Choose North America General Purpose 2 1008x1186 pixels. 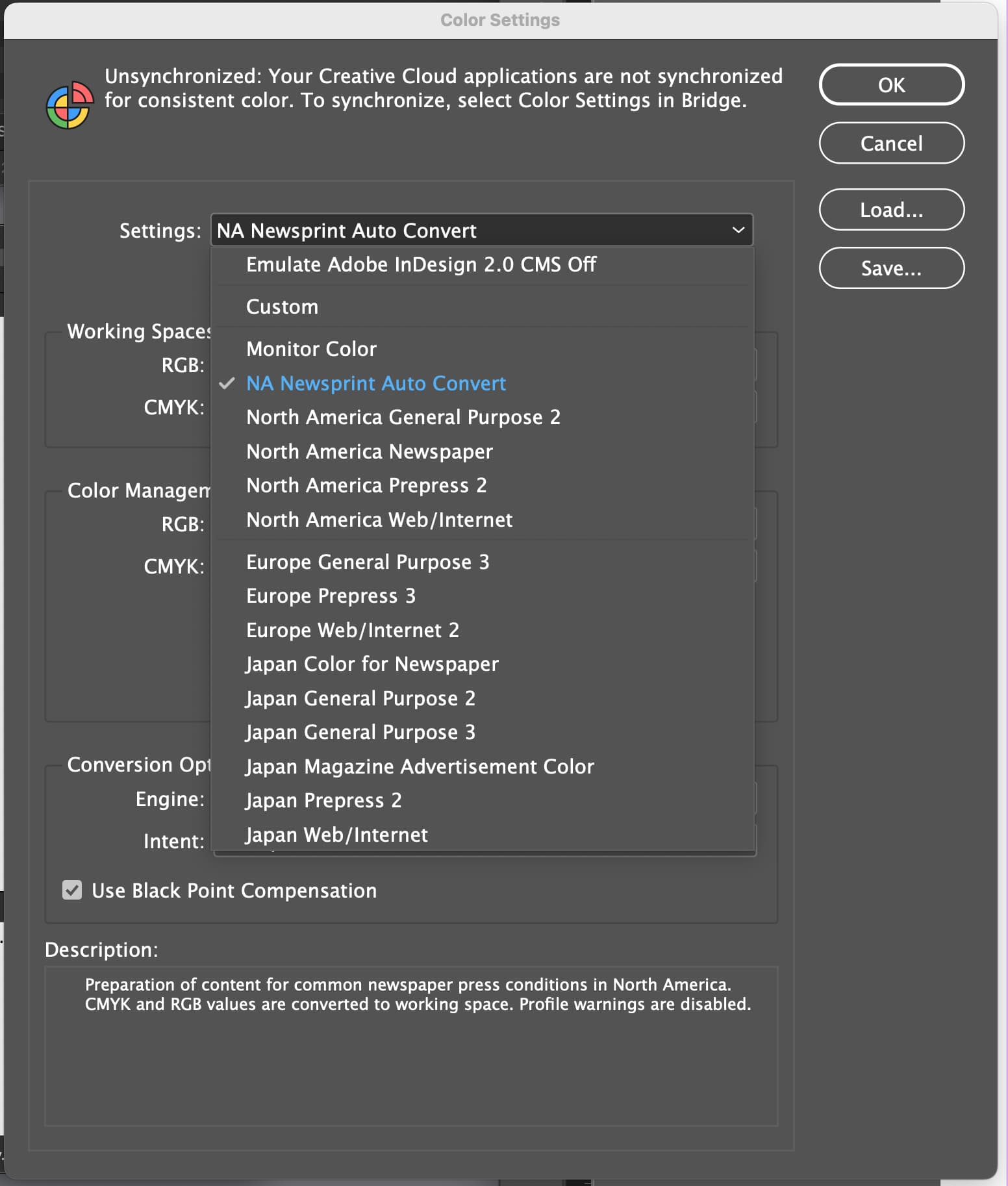(403, 417)
